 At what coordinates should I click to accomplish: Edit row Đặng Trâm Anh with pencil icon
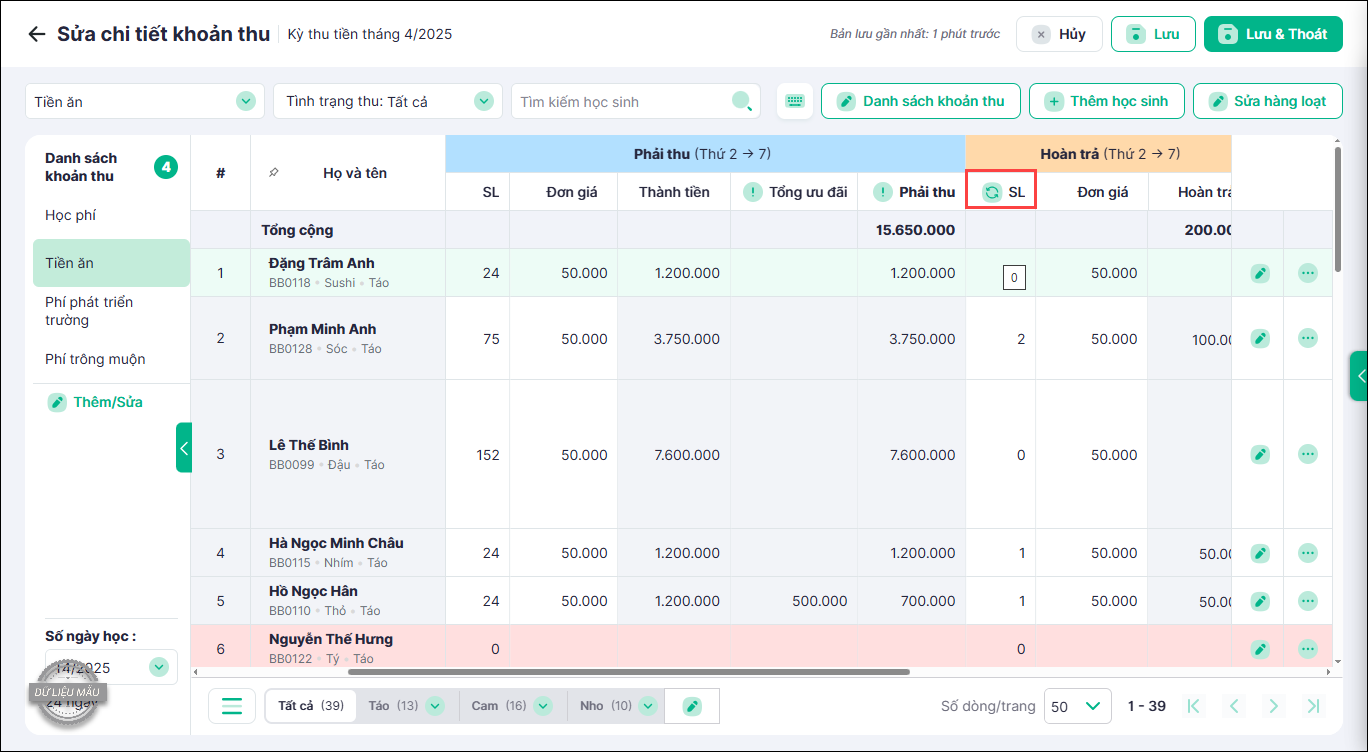[x=1260, y=273]
